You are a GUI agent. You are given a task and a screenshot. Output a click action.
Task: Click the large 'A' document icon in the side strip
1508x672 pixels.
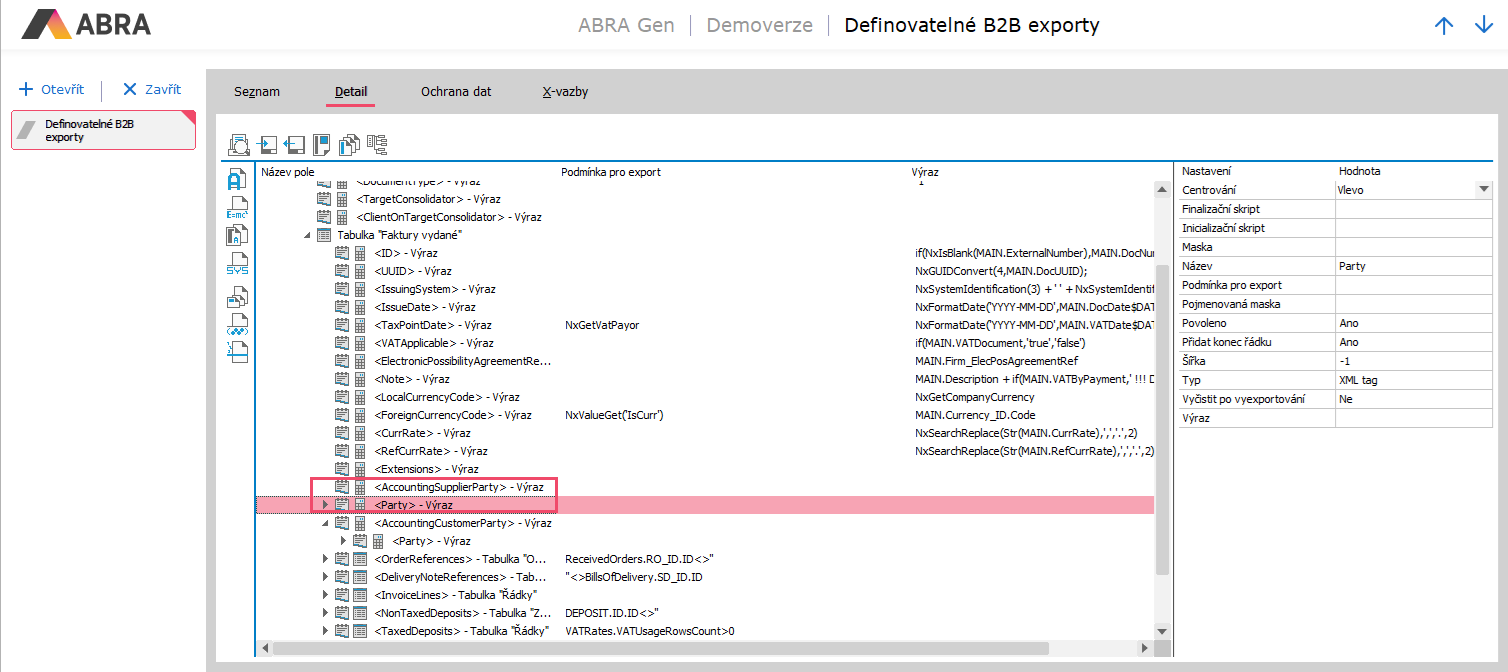click(237, 180)
